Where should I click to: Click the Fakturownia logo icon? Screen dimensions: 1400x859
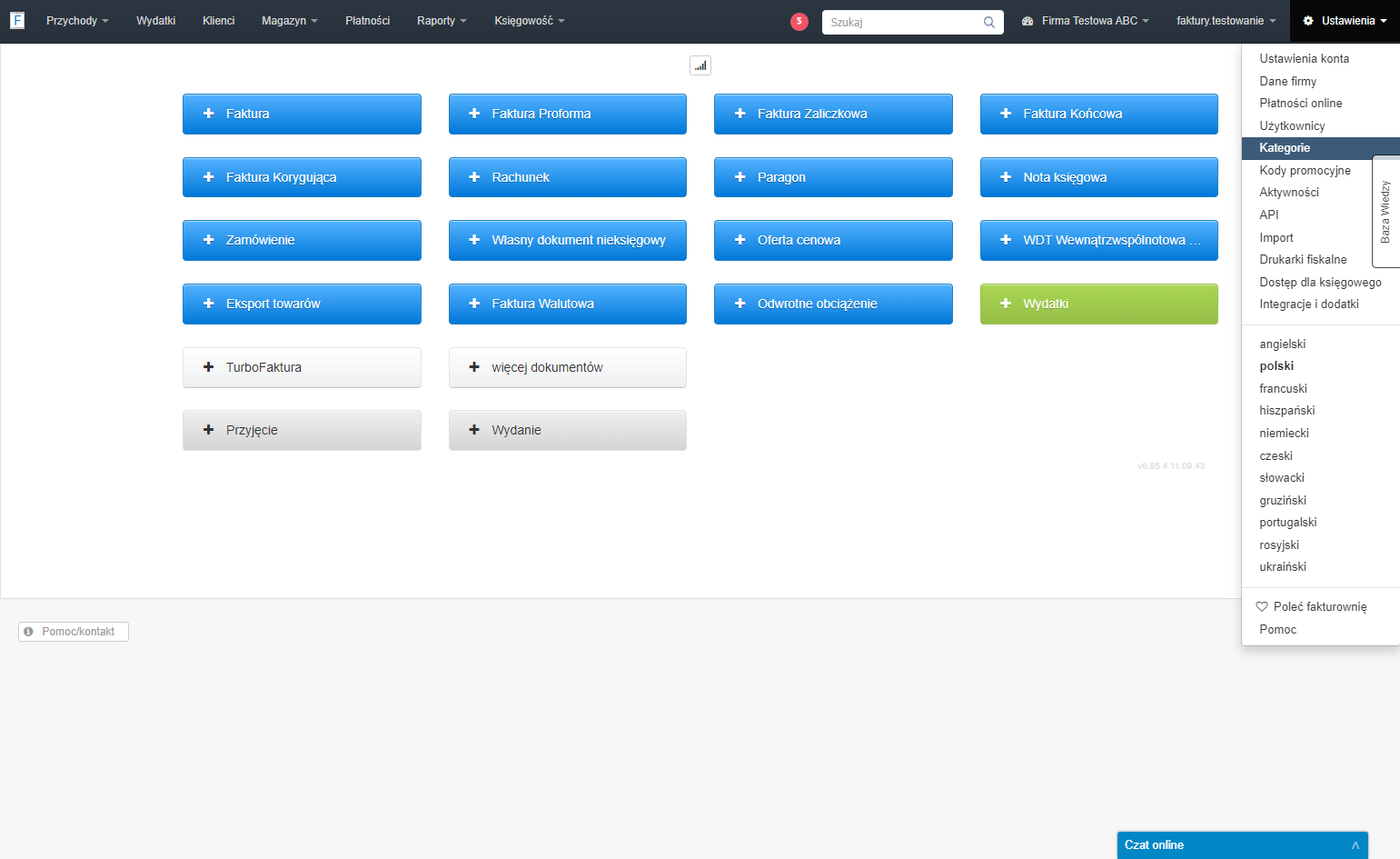point(17,20)
